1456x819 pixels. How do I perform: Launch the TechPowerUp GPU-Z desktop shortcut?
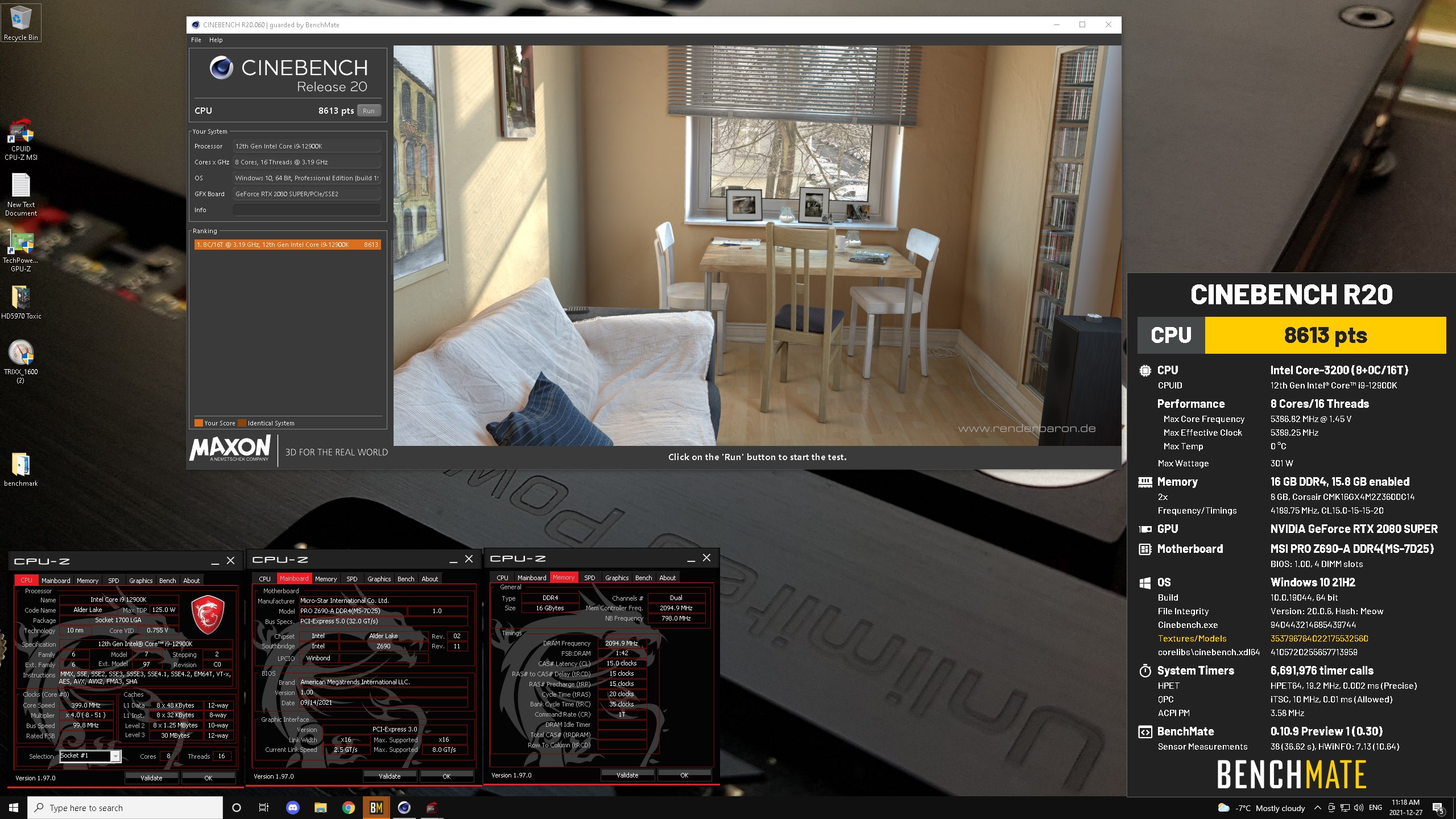coord(20,251)
